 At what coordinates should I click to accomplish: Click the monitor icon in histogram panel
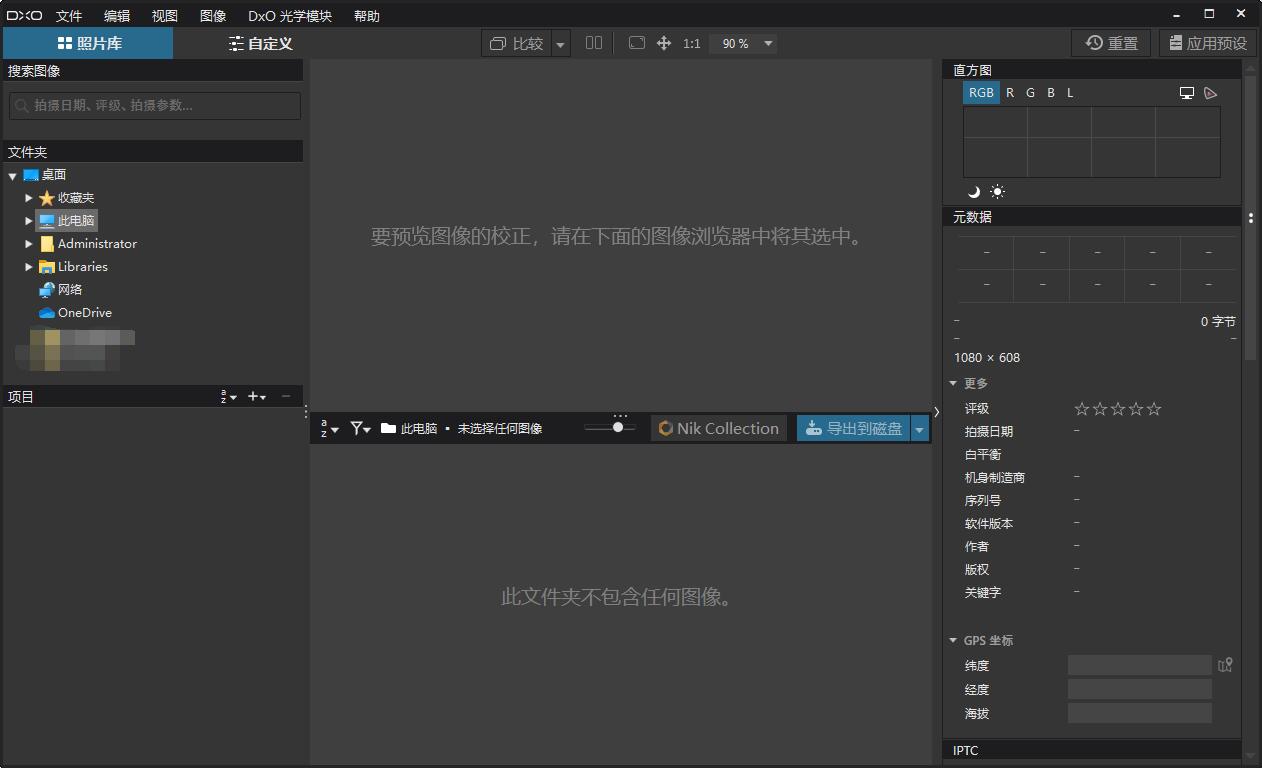coord(1187,92)
